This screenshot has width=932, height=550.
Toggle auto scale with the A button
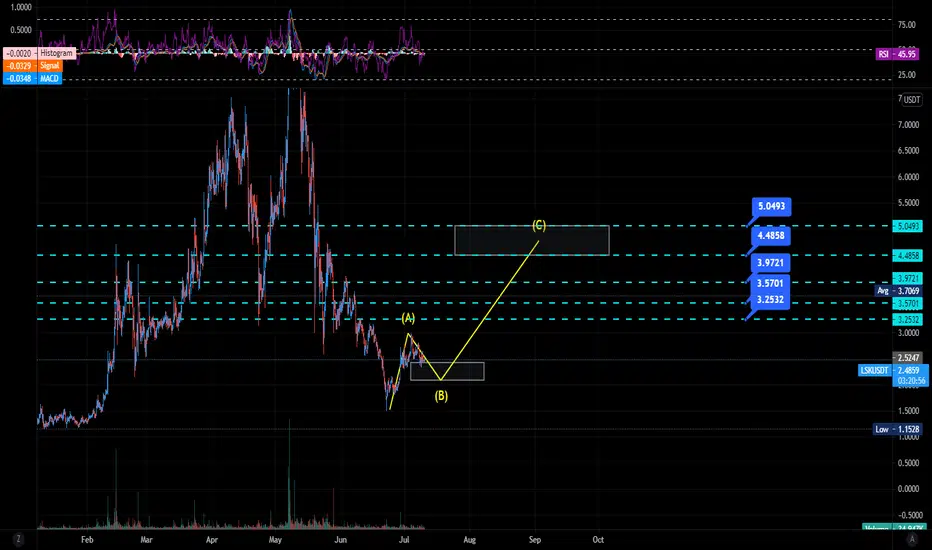[x=912, y=539]
